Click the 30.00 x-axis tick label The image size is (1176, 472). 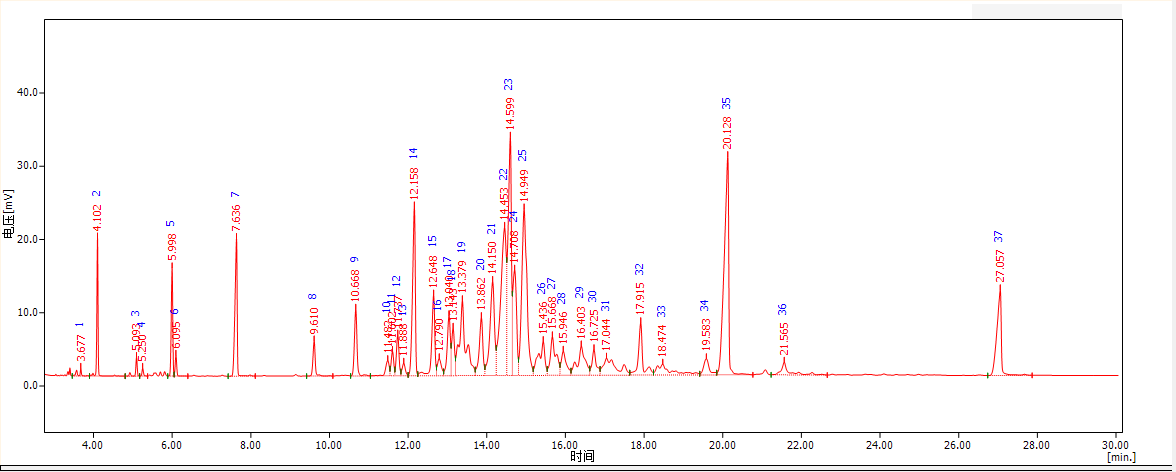tap(1115, 444)
